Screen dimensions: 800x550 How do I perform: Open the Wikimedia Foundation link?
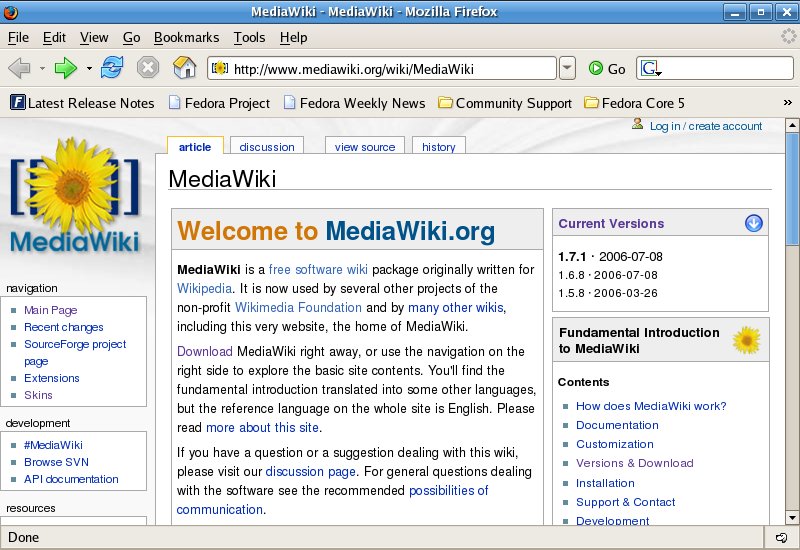298,307
